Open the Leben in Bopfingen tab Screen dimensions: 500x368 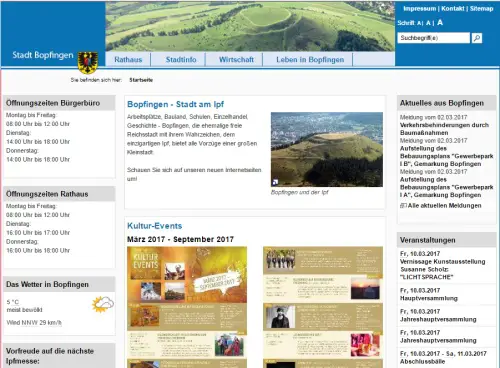click(310, 60)
